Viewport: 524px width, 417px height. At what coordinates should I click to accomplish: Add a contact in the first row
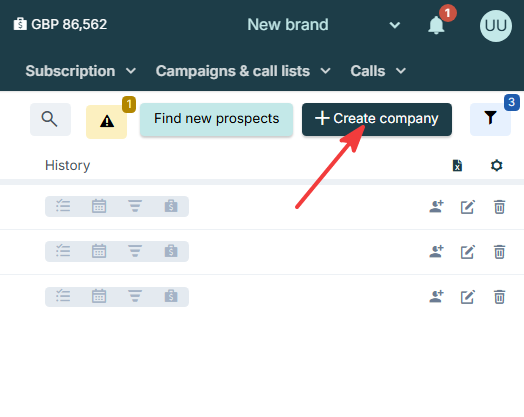[436, 207]
